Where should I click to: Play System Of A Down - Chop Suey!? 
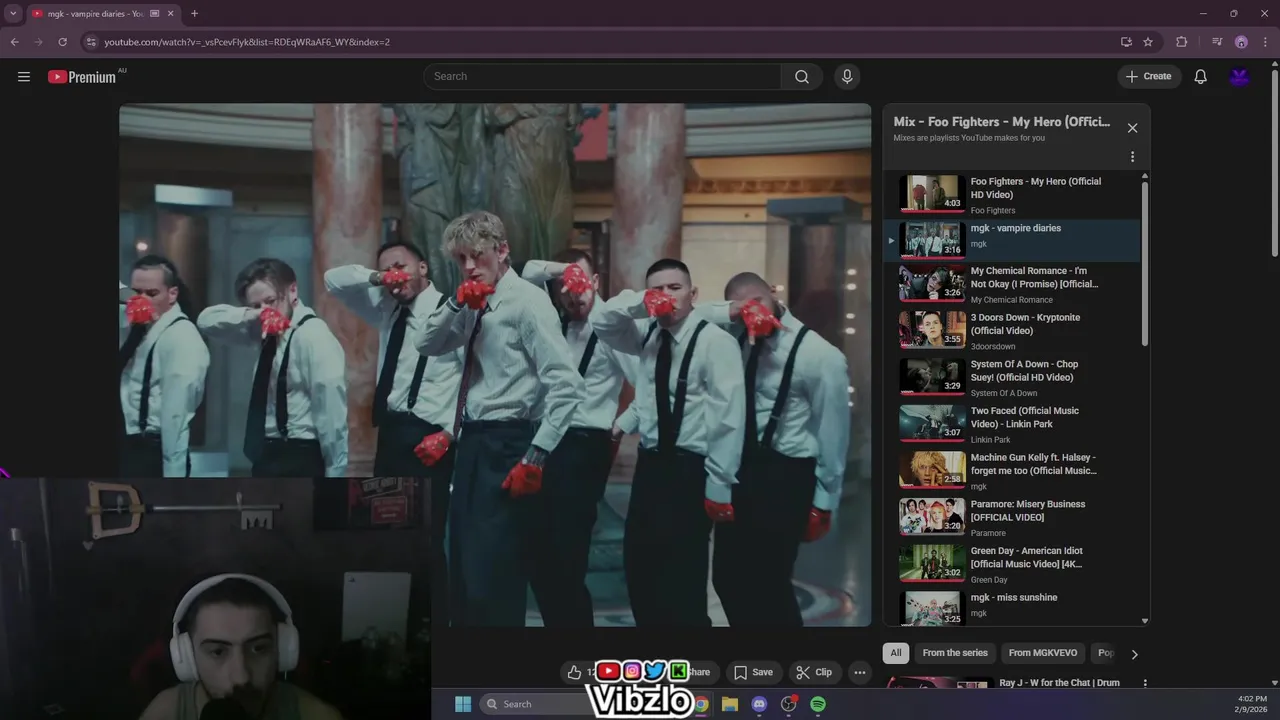tap(1012, 378)
